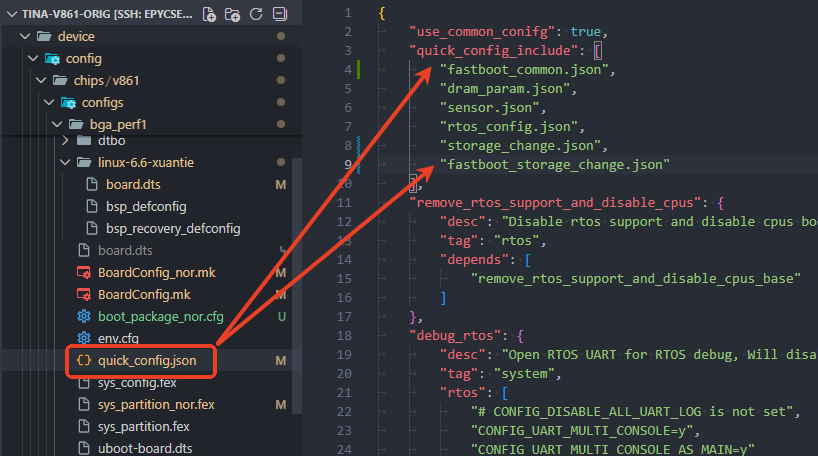Click the New File icon in explorer header
This screenshot has width=818, height=456.
209,14
